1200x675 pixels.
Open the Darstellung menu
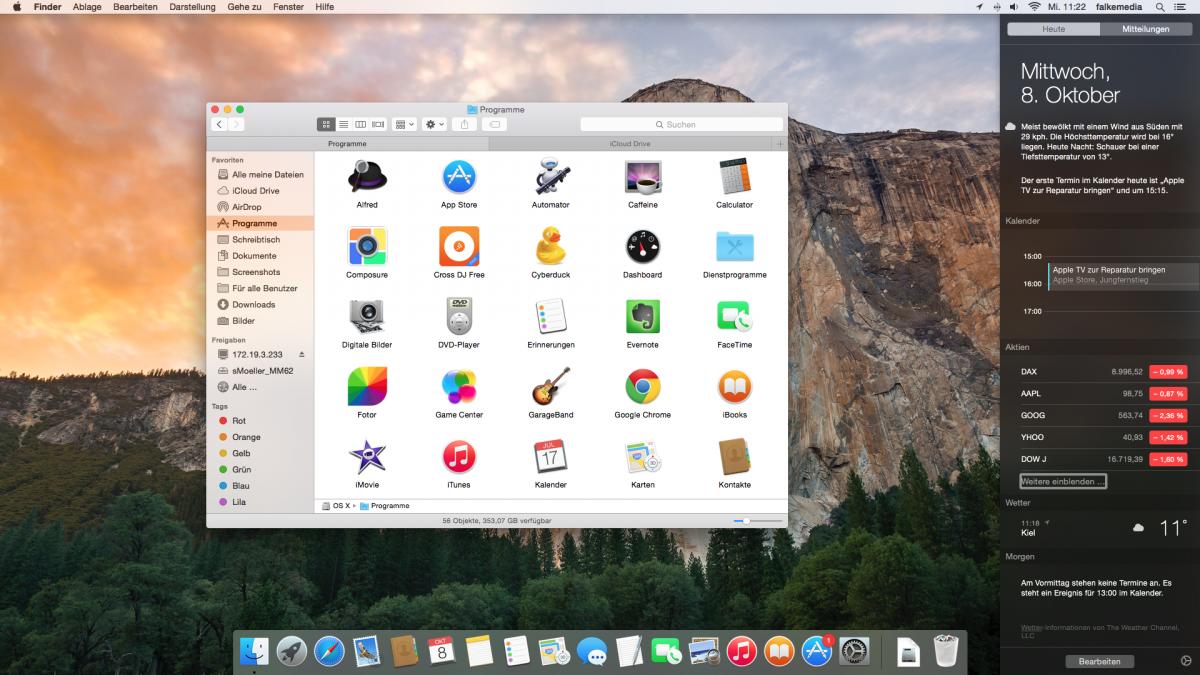pos(192,7)
